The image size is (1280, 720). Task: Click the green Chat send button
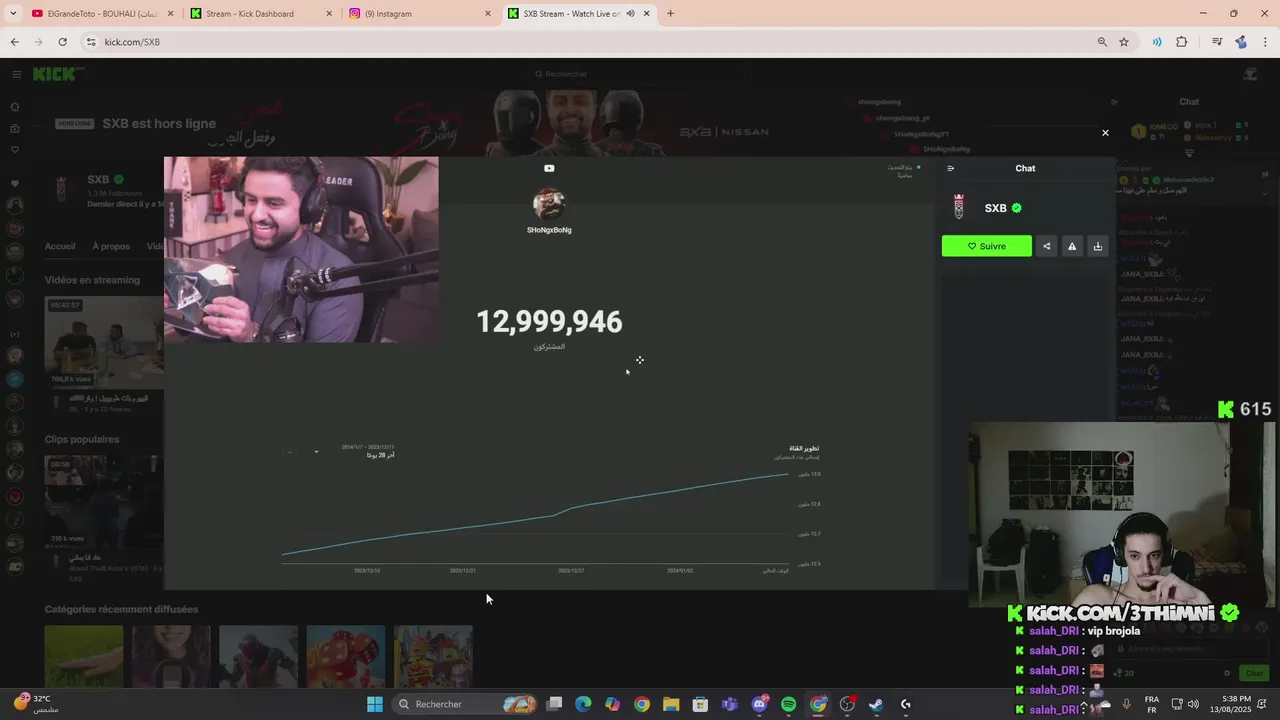point(1253,673)
